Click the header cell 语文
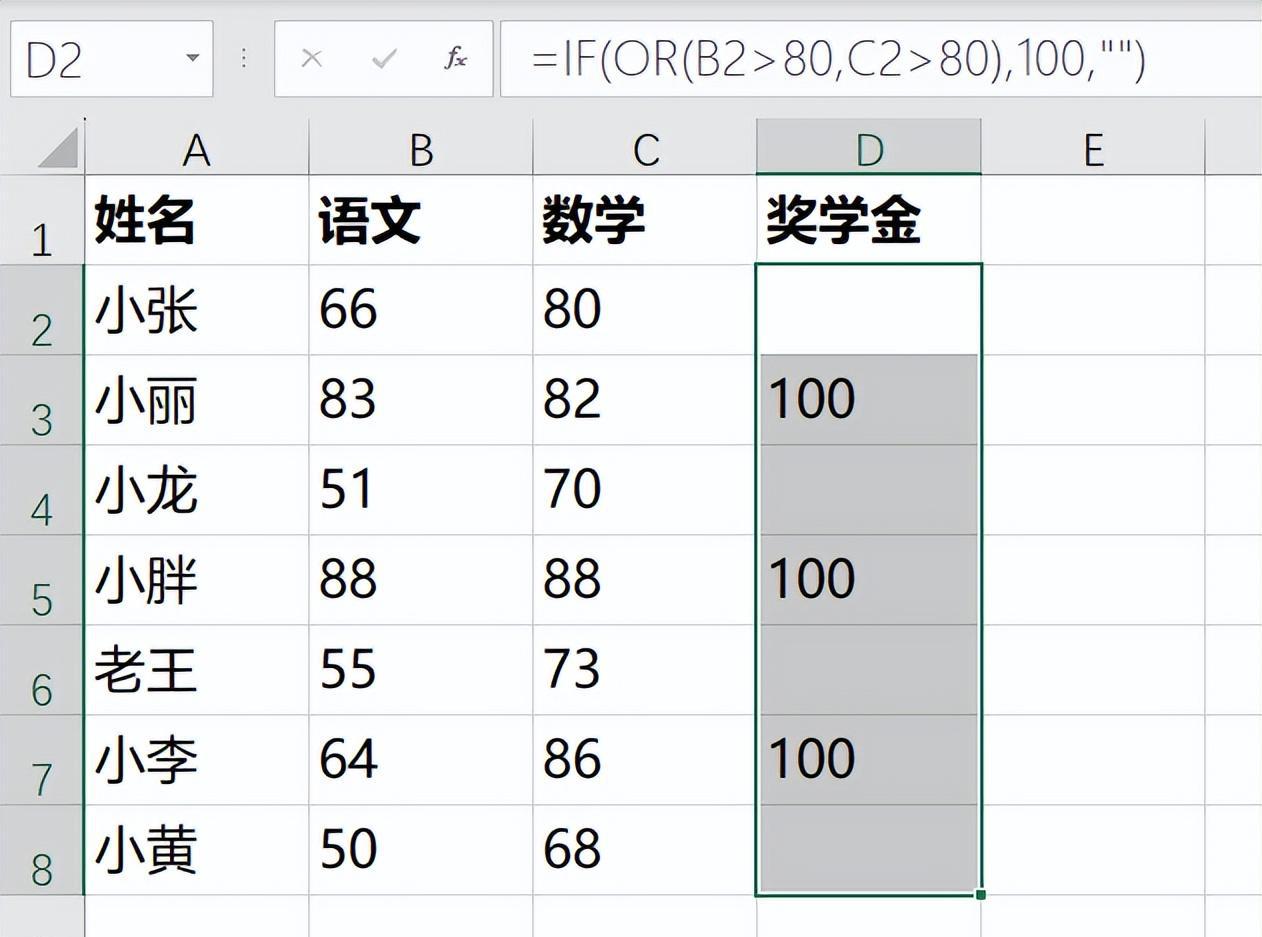Viewport: 1262px width, 937px height. [421, 220]
